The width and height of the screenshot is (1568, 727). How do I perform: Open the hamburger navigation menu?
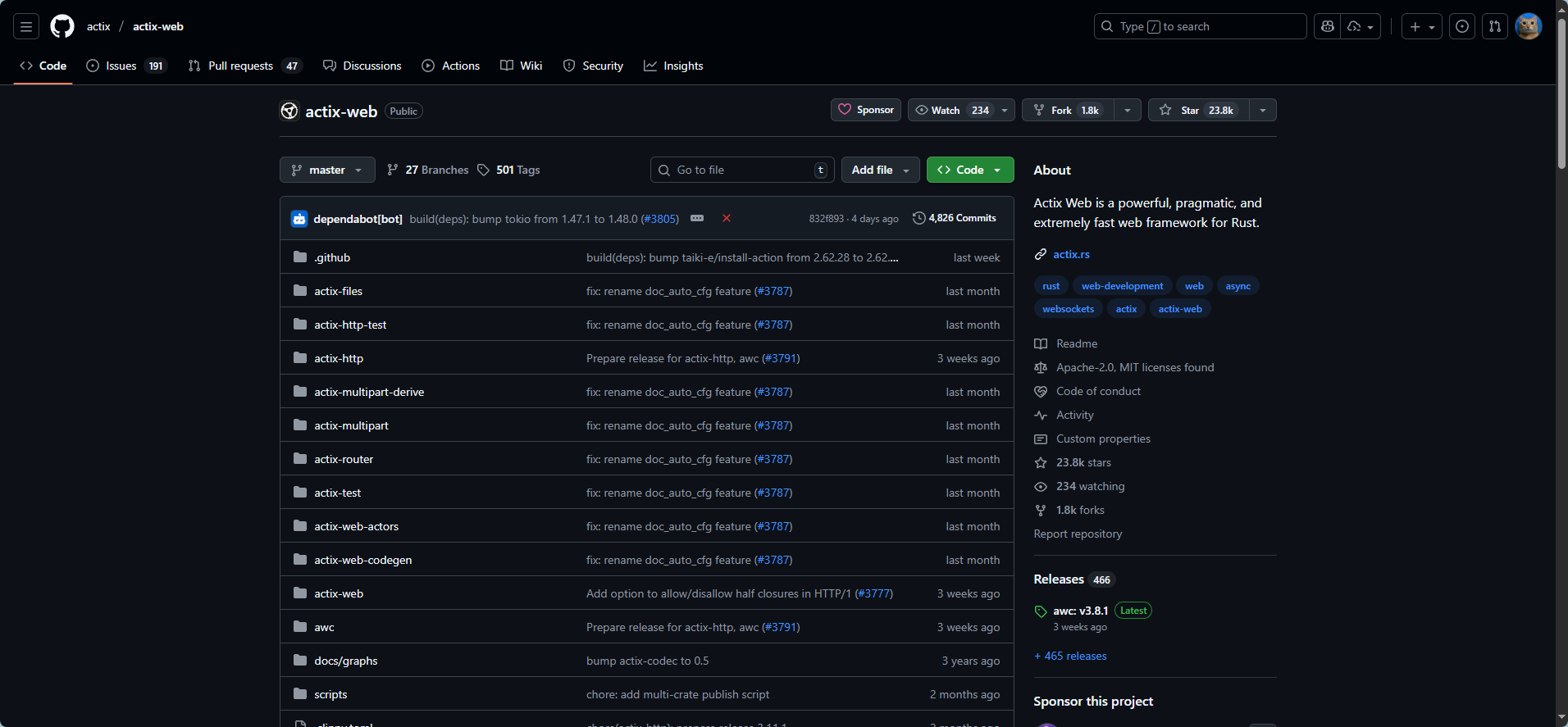[26, 26]
